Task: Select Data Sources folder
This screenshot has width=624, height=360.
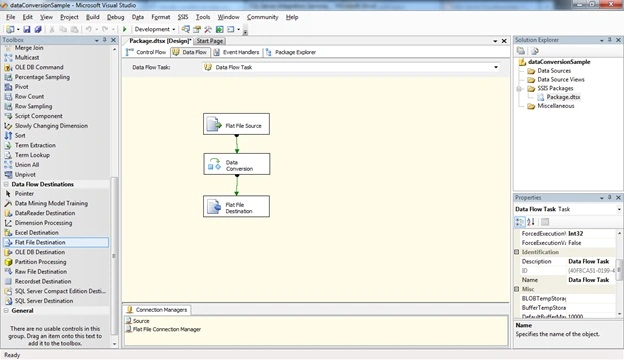Action: [x=549, y=71]
